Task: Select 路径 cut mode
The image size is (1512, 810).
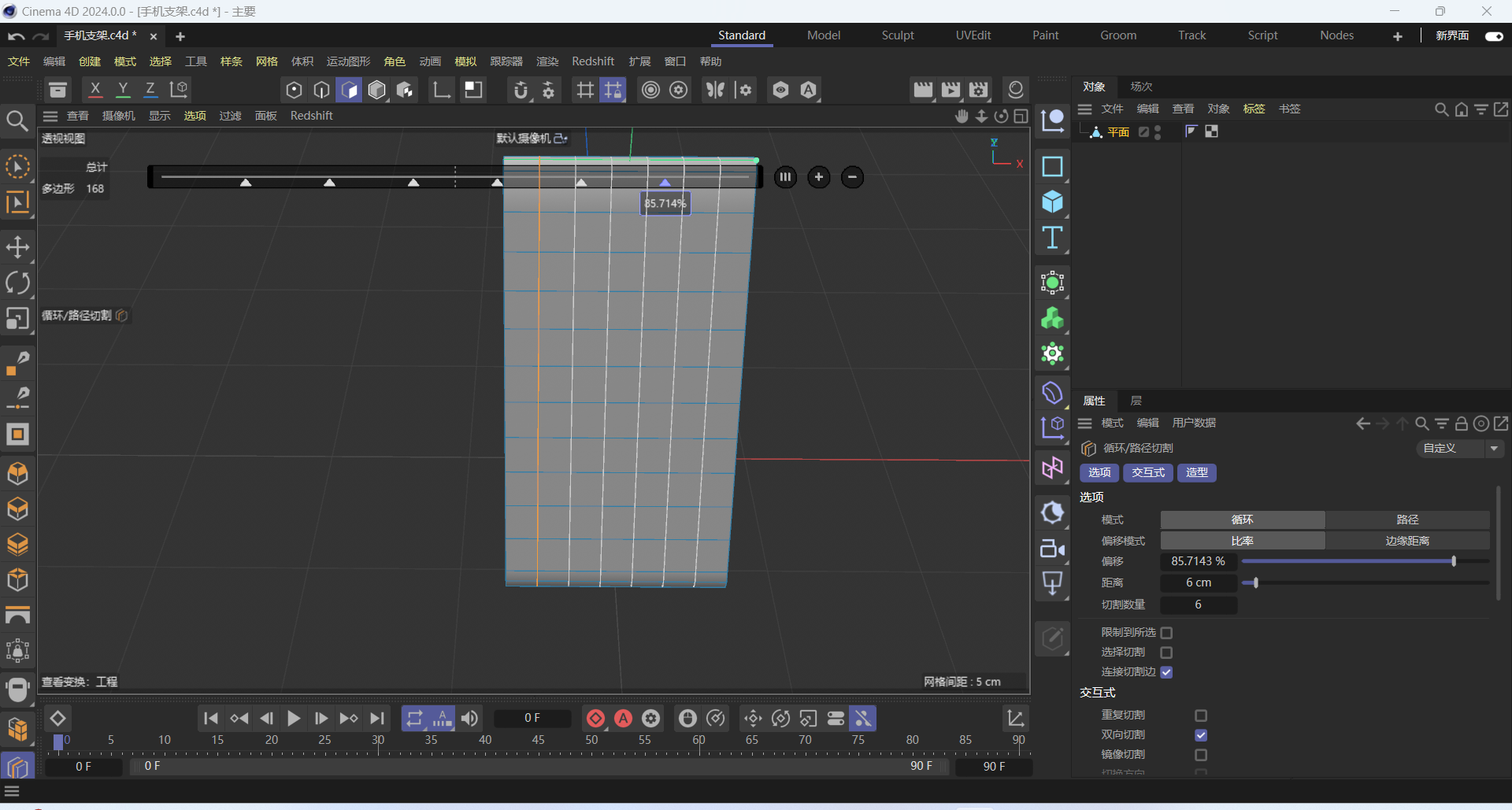Action: click(1407, 520)
